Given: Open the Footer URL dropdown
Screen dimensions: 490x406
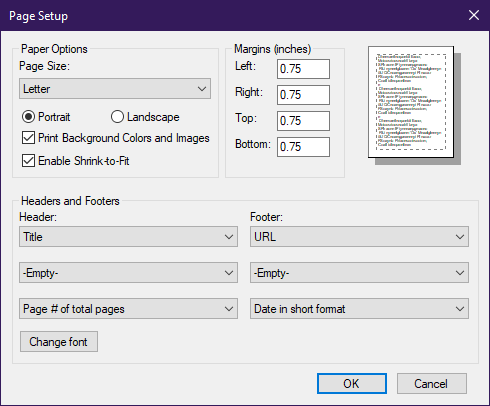Looking at the screenshot, I should (359, 237).
